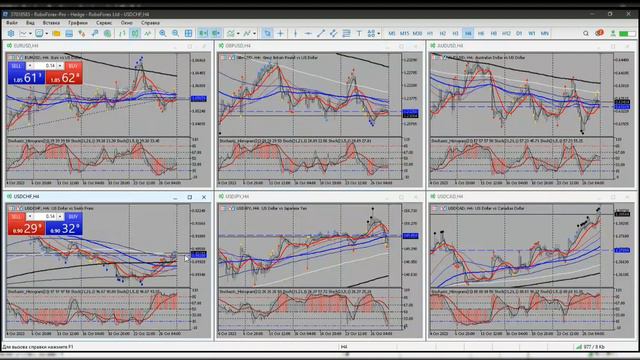Switch chart to bar chart display

[122, 33]
